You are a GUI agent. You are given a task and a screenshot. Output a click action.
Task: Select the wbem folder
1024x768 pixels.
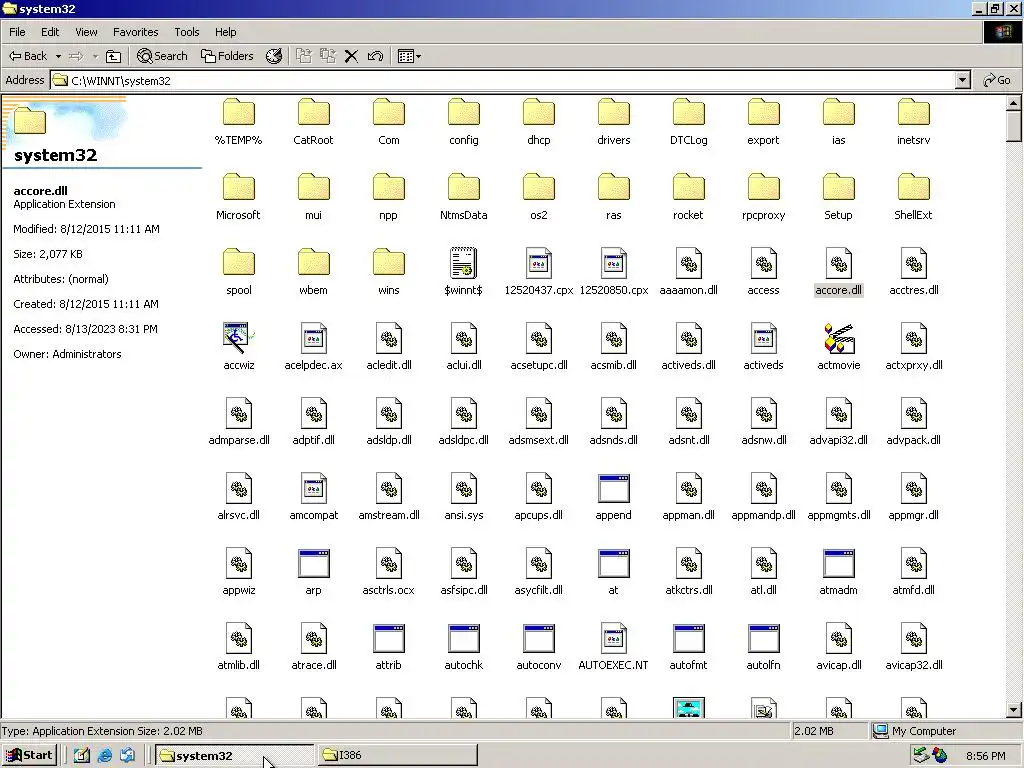click(313, 273)
